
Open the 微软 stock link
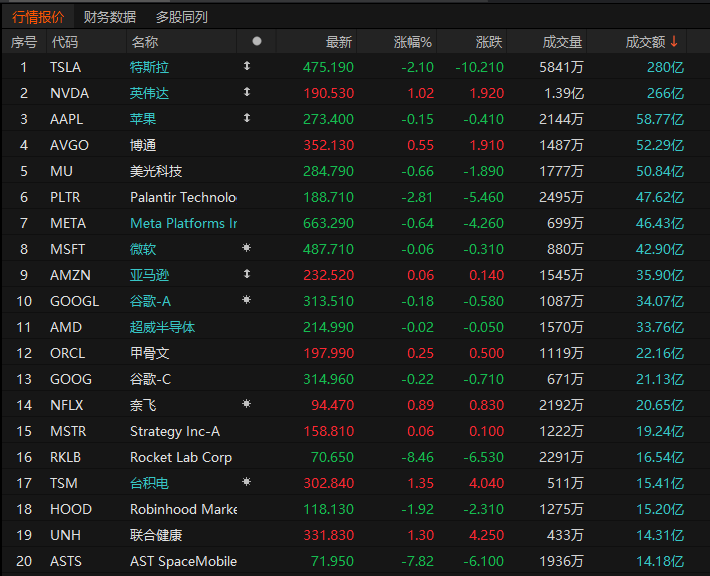pyautogui.click(x=143, y=249)
